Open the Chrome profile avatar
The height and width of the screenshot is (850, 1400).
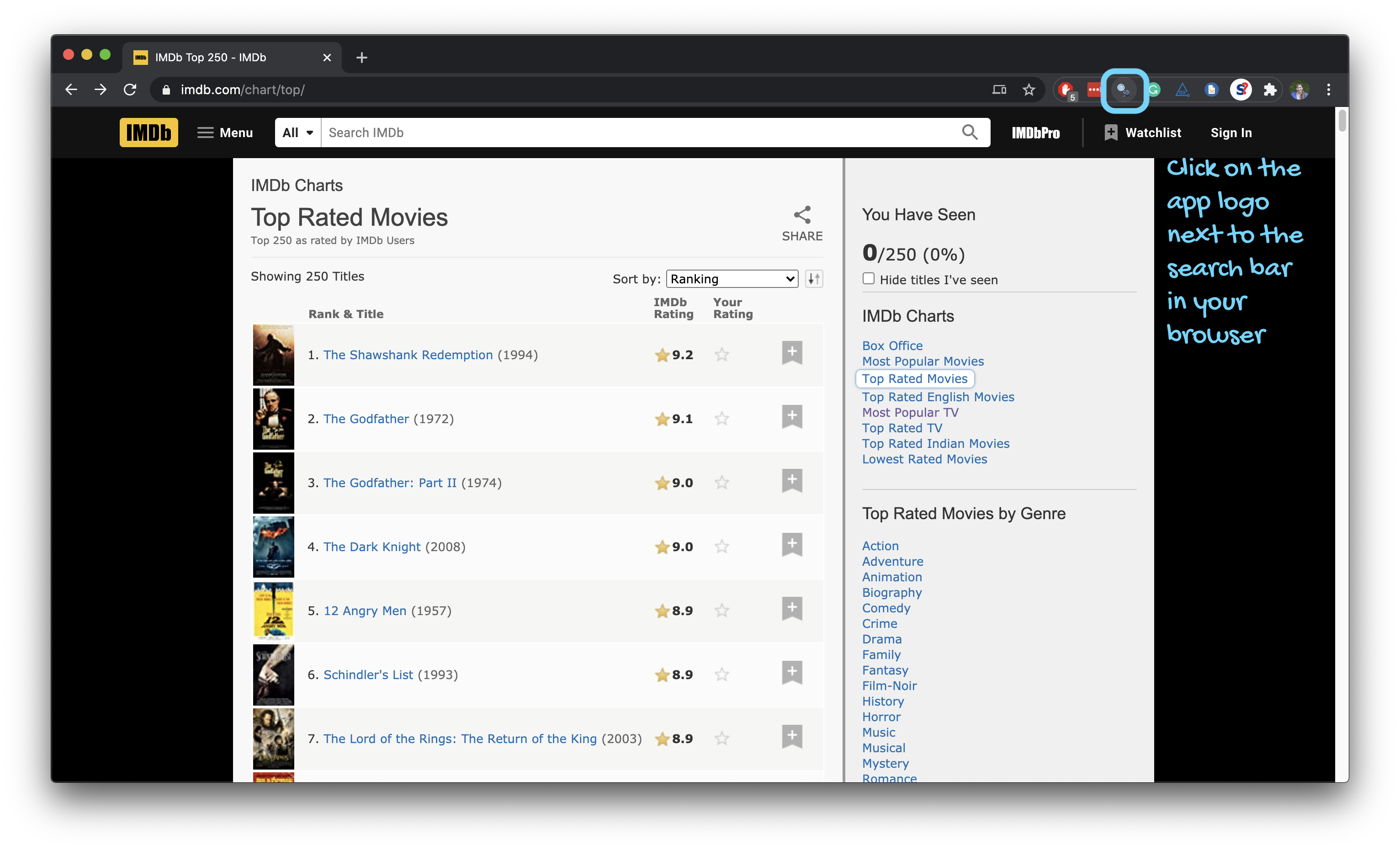[1299, 90]
